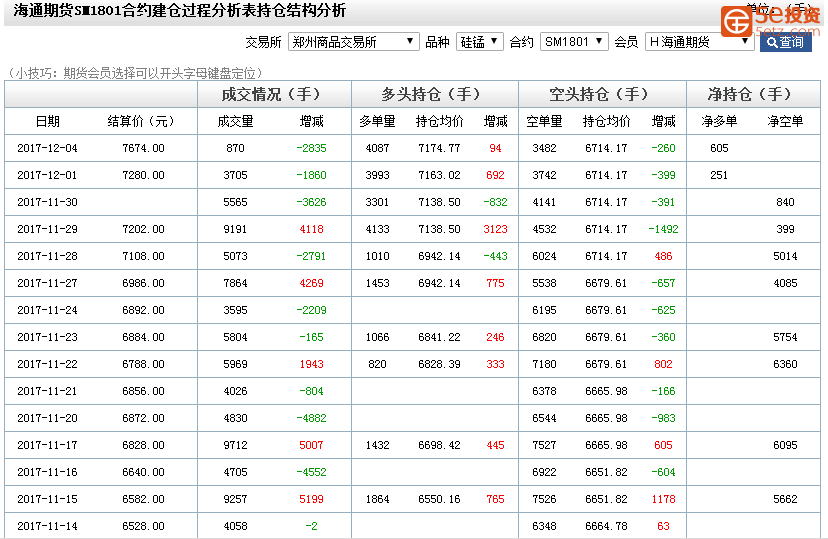Select the date 2017-11-23

click(x=48, y=337)
